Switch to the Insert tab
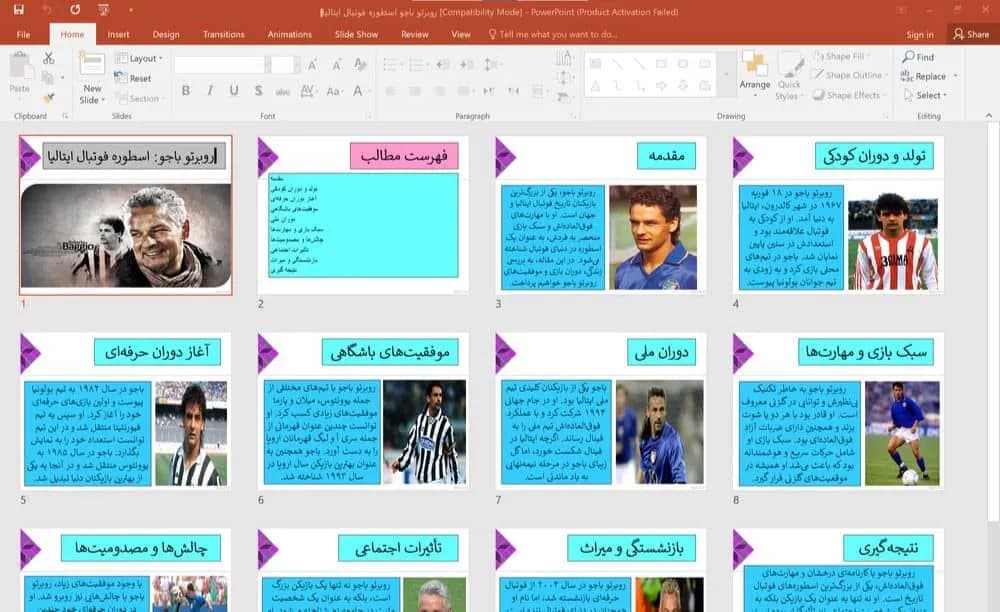 [x=118, y=34]
